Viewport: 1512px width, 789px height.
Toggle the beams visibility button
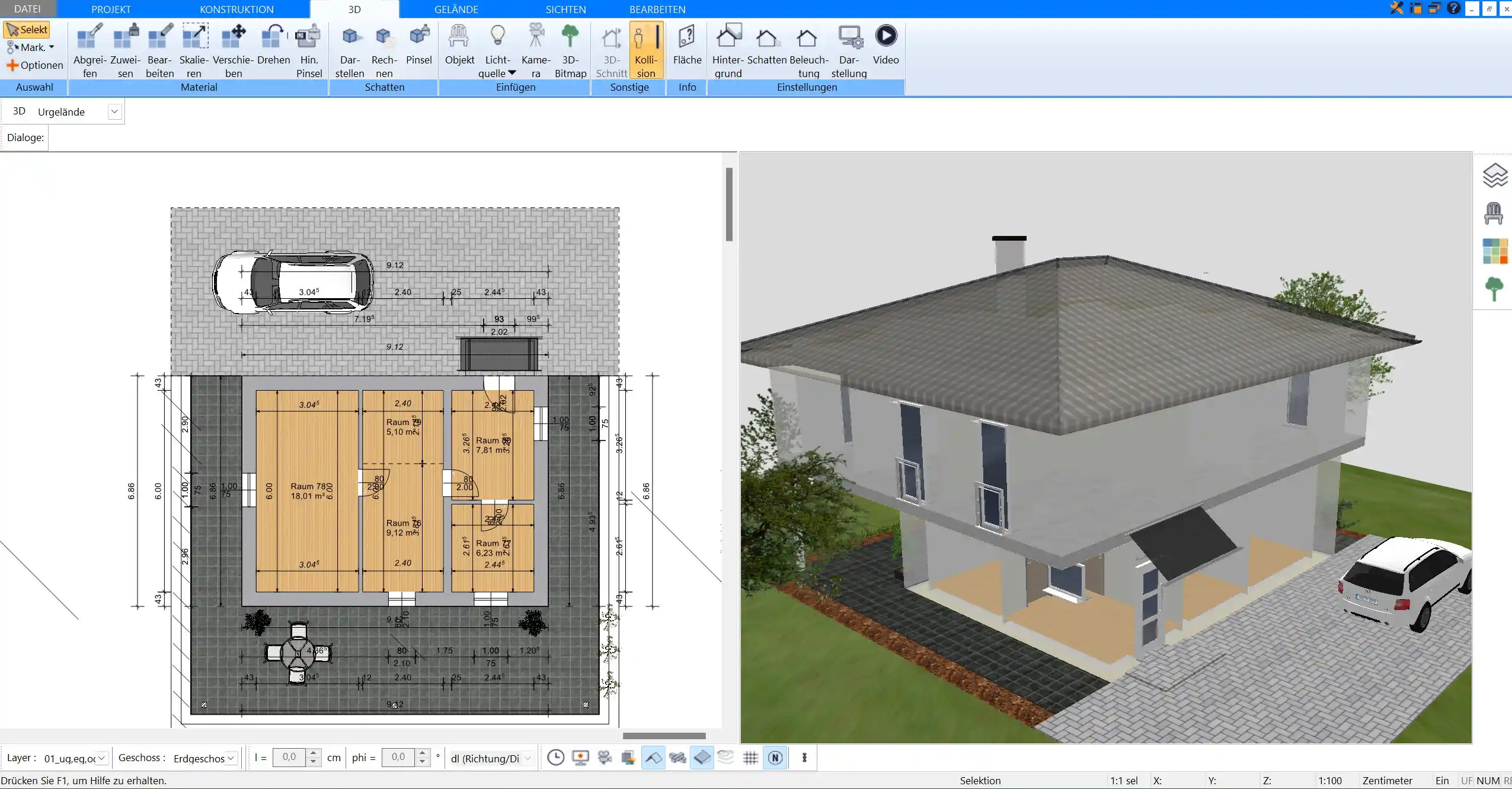(x=677, y=758)
